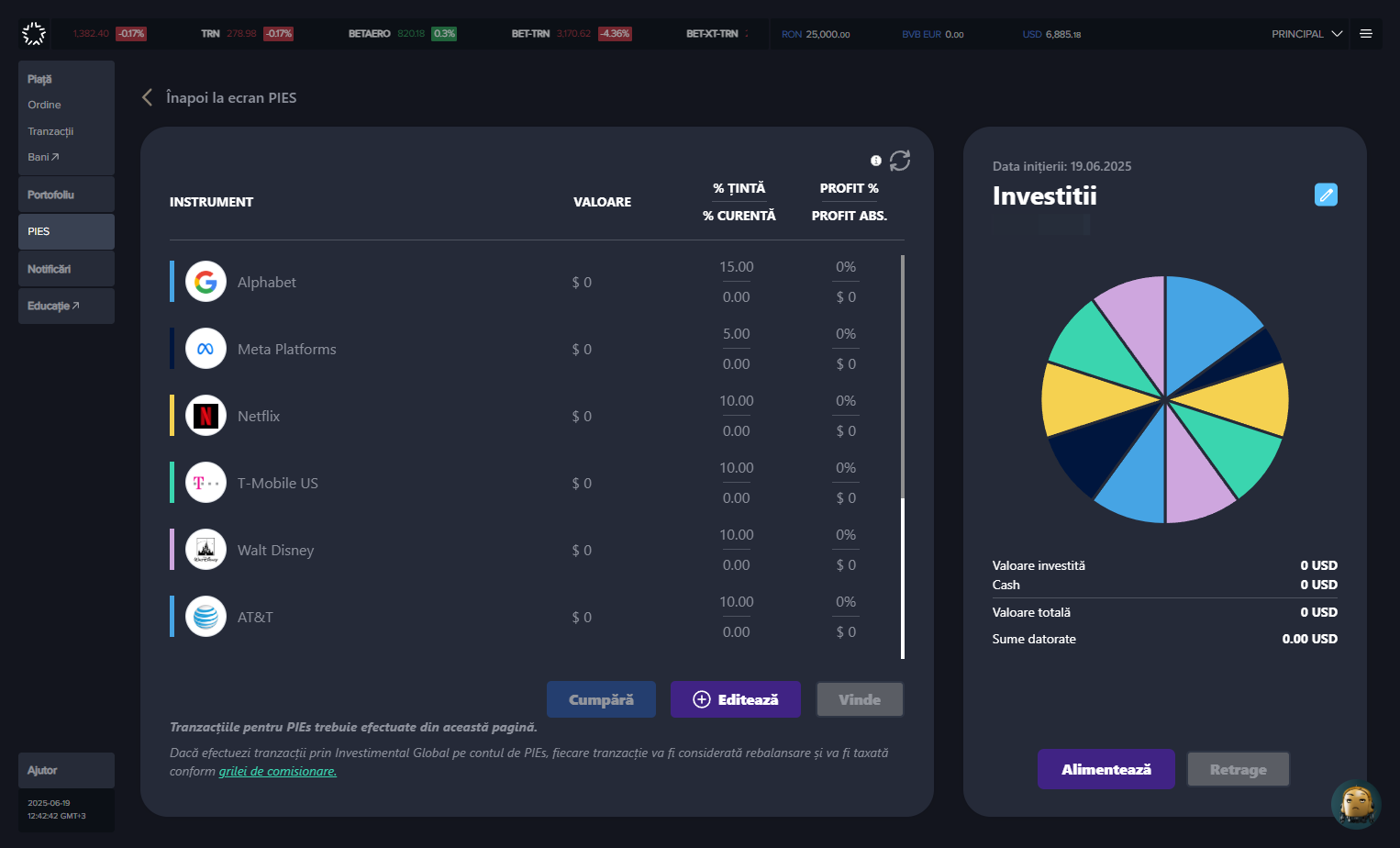Click the Netflix logo
The image size is (1400, 848).
tap(206, 416)
